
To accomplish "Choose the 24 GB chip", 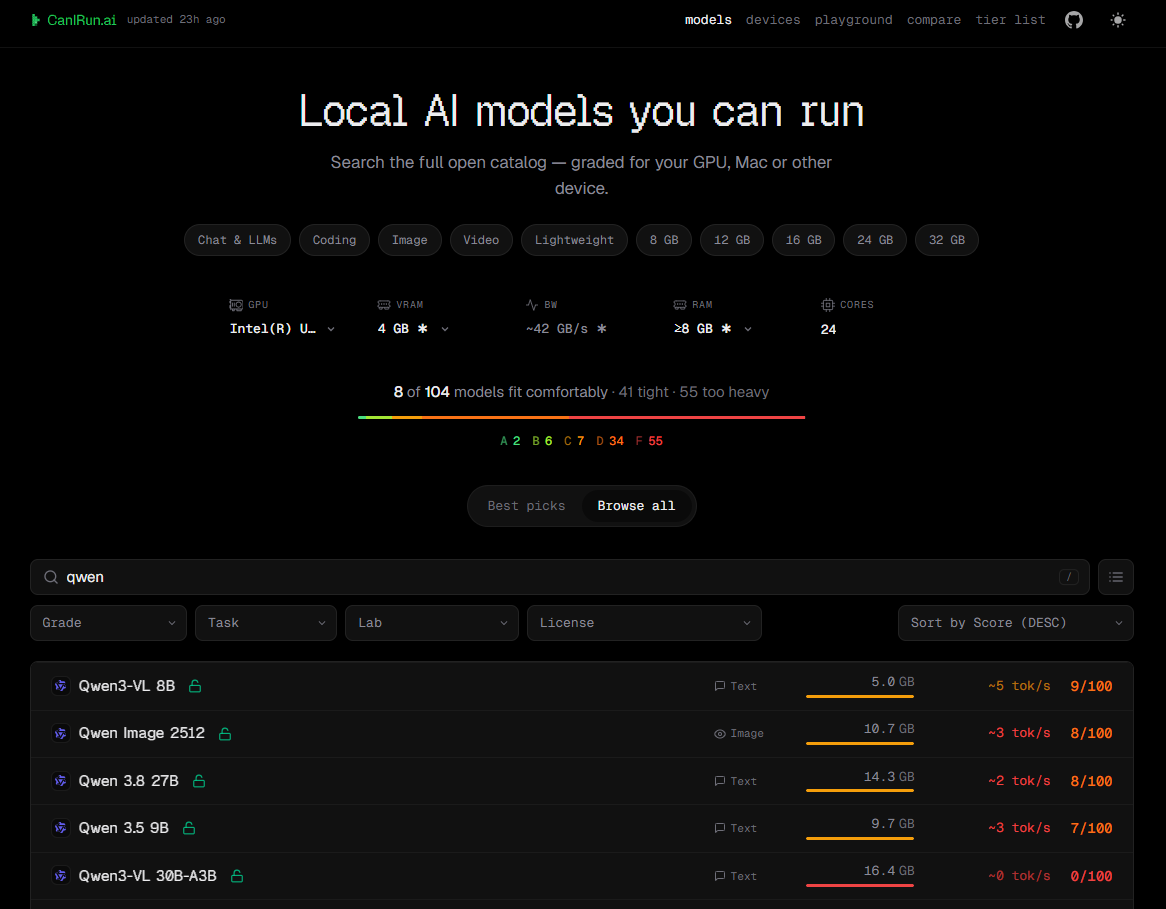I will 874,240.
